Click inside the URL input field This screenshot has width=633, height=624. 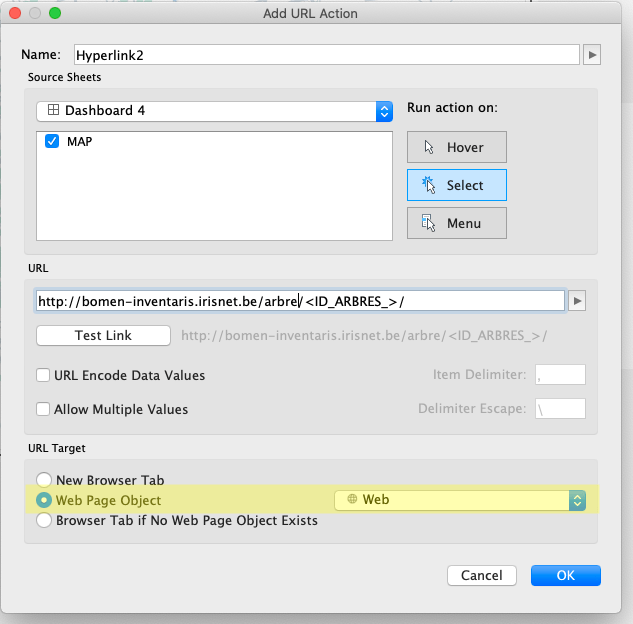click(x=300, y=301)
